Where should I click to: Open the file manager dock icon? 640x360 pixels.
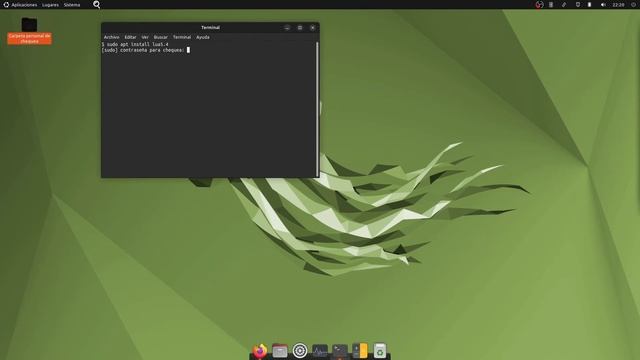[280, 351]
